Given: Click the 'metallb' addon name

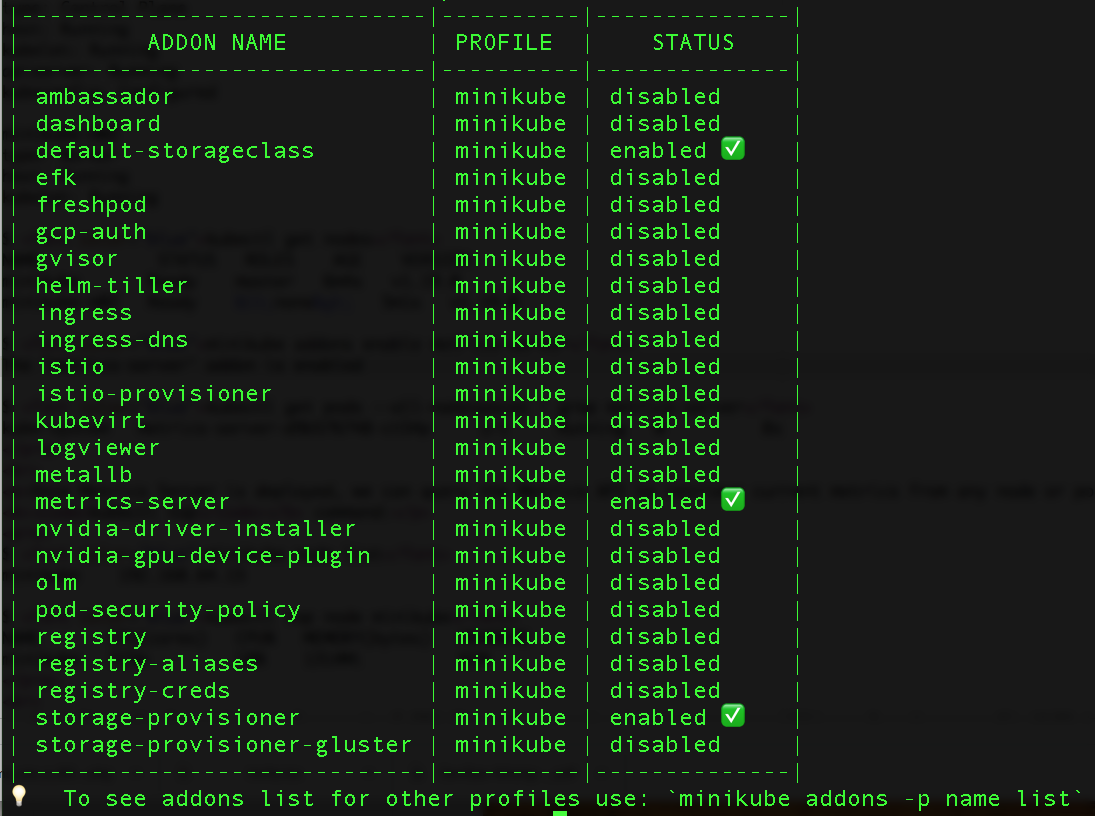Looking at the screenshot, I should point(84,475).
